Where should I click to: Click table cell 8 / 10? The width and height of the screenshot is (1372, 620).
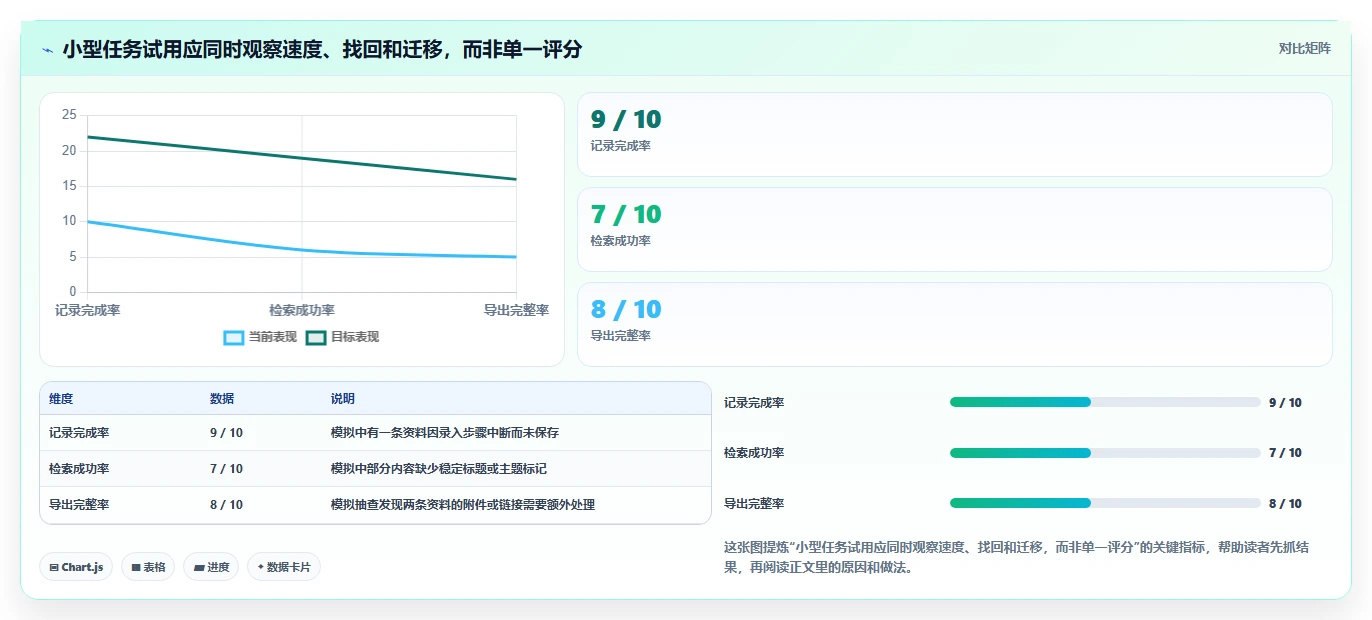coord(226,505)
